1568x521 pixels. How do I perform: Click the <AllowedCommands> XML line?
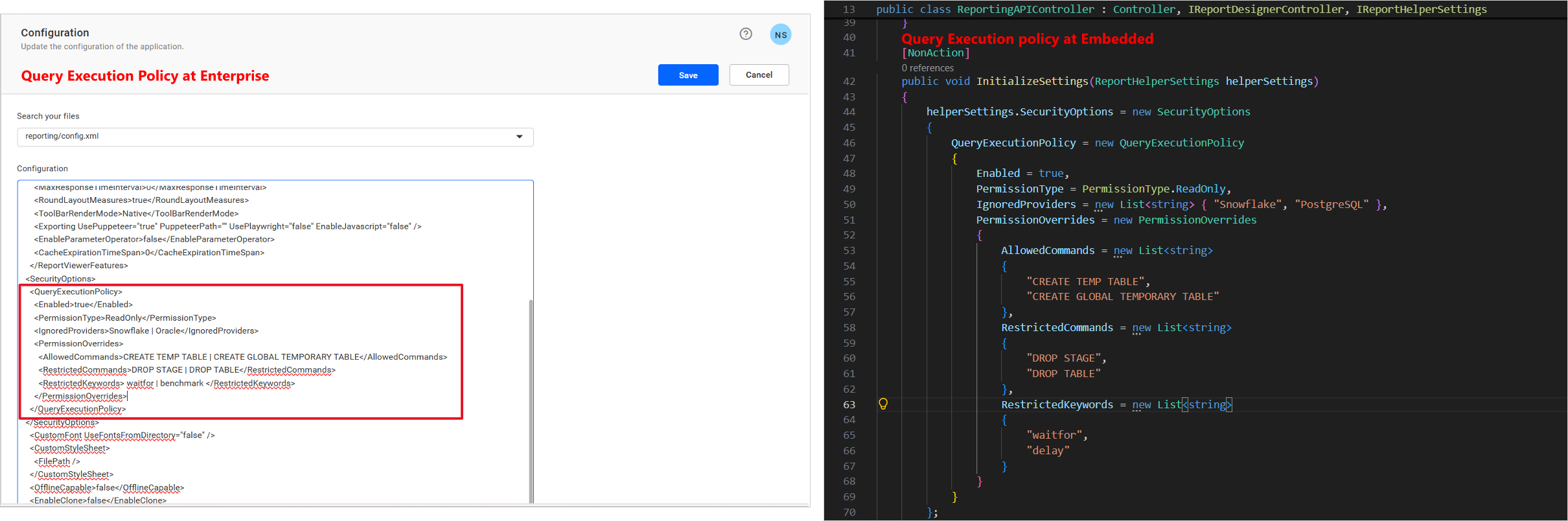pyautogui.click(x=243, y=357)
